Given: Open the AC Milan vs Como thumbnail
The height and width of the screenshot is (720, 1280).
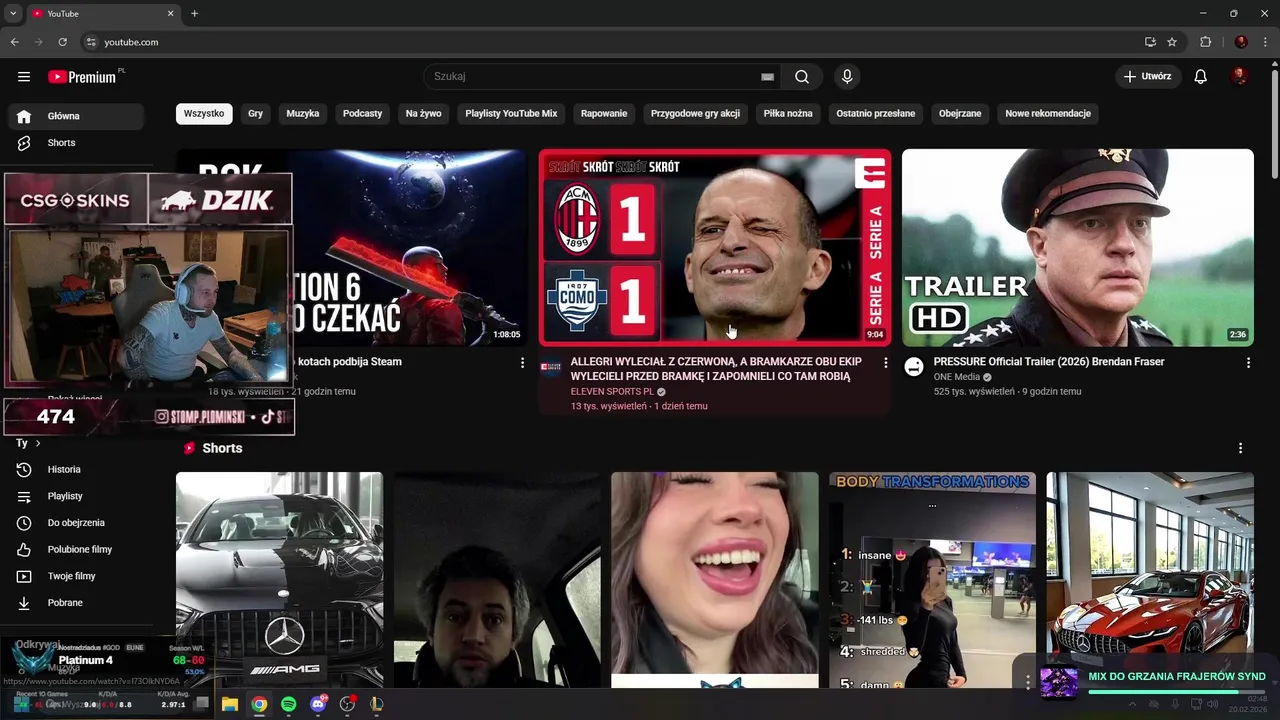Looking at the screenshot, I should point(715,247).
